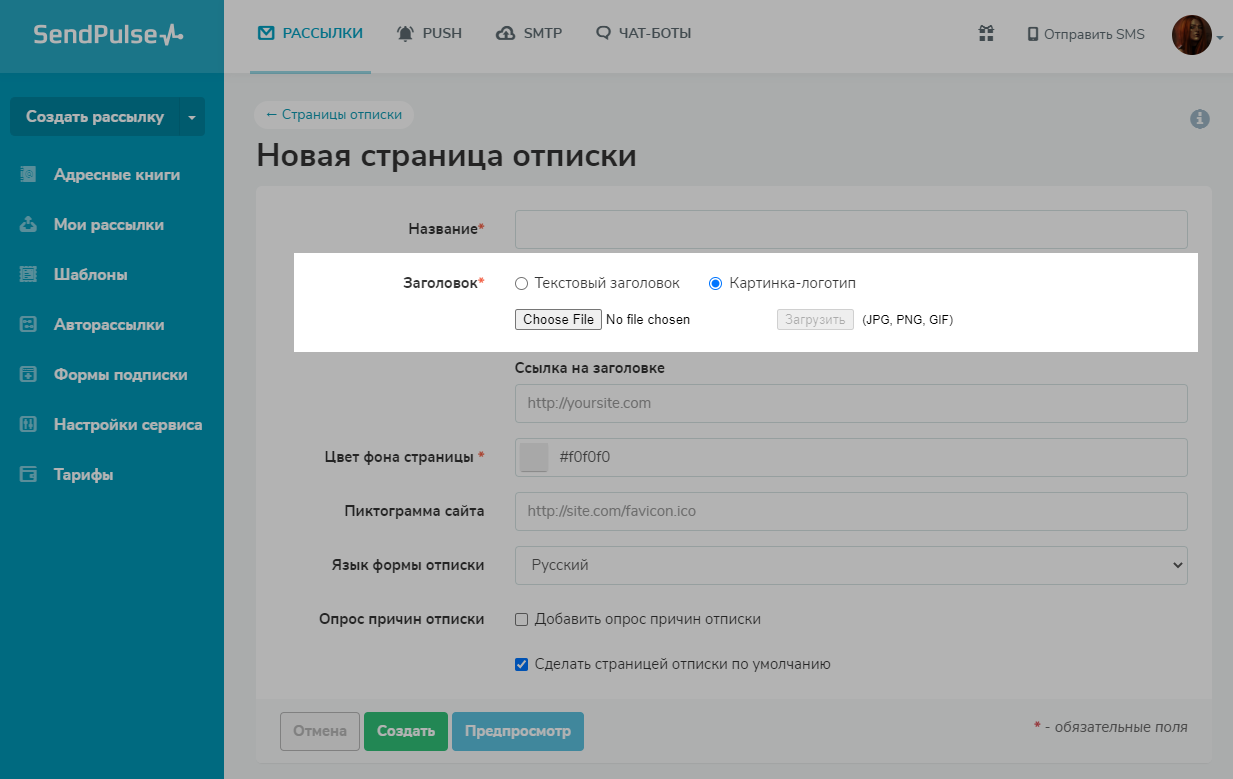Click the Мои рассылки sidebar icon
This screenshot has height=779, width=1233.
(28, 225)
